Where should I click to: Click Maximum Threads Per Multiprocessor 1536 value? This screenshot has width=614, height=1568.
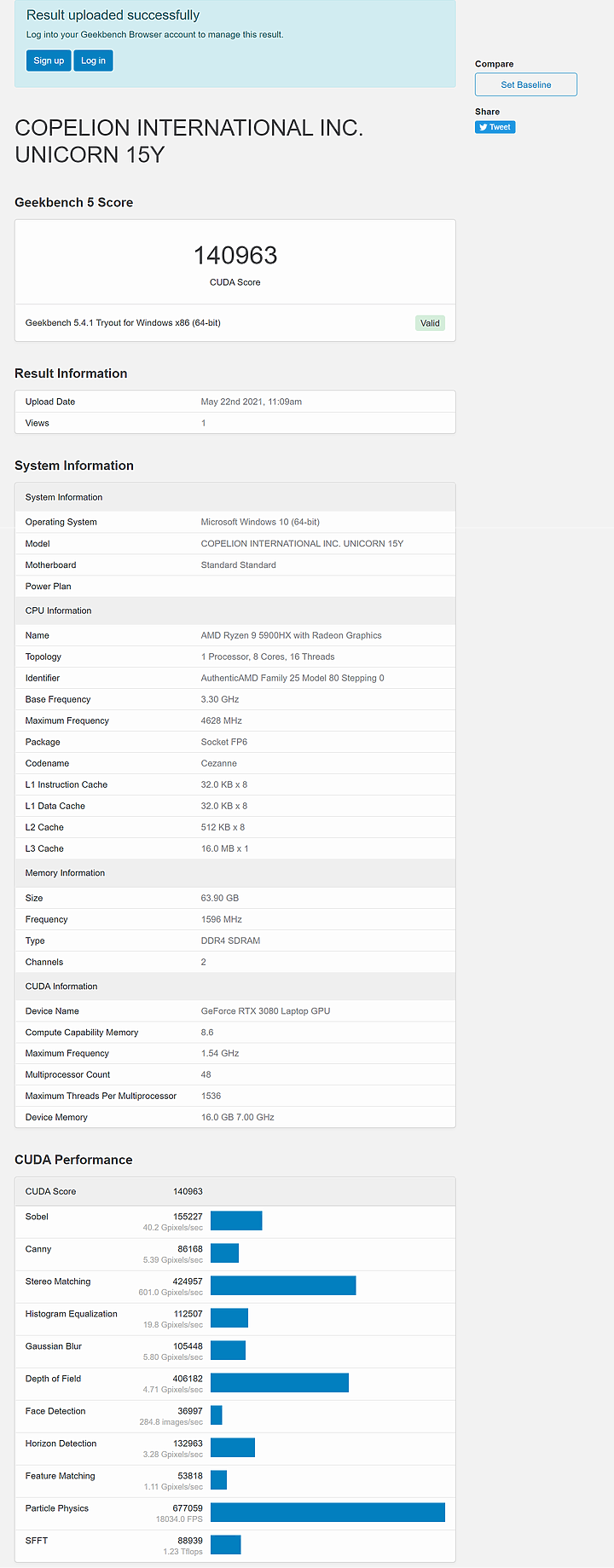[211, 1096]
